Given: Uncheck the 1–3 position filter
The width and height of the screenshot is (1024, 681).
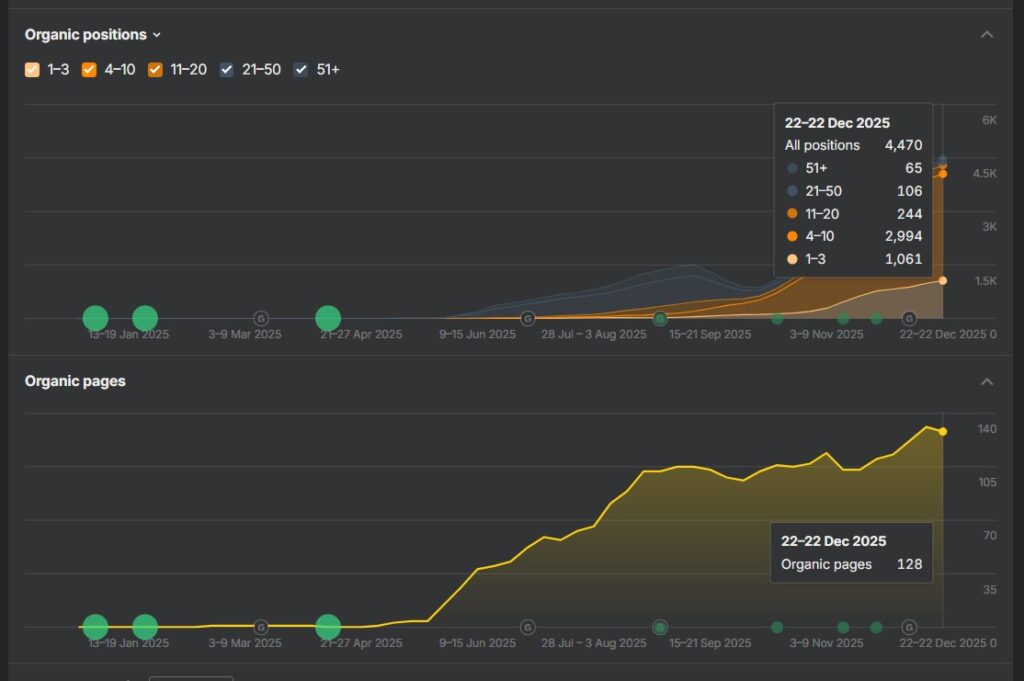Looking at the screenshot, I should [x=31, y=69].
